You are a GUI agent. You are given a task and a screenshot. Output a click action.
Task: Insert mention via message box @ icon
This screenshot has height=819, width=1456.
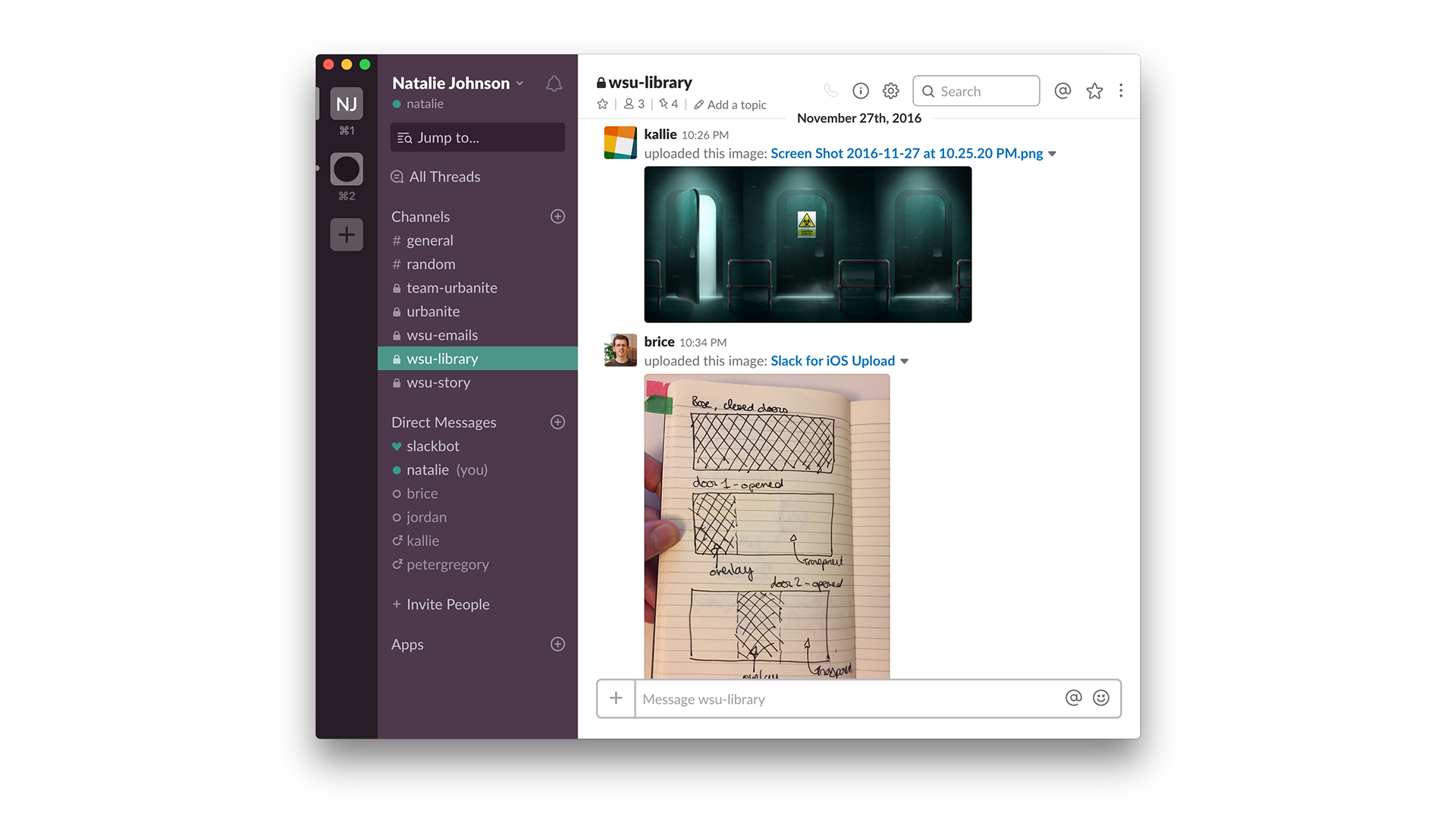pyautogui.click(x=1073, y=698)
